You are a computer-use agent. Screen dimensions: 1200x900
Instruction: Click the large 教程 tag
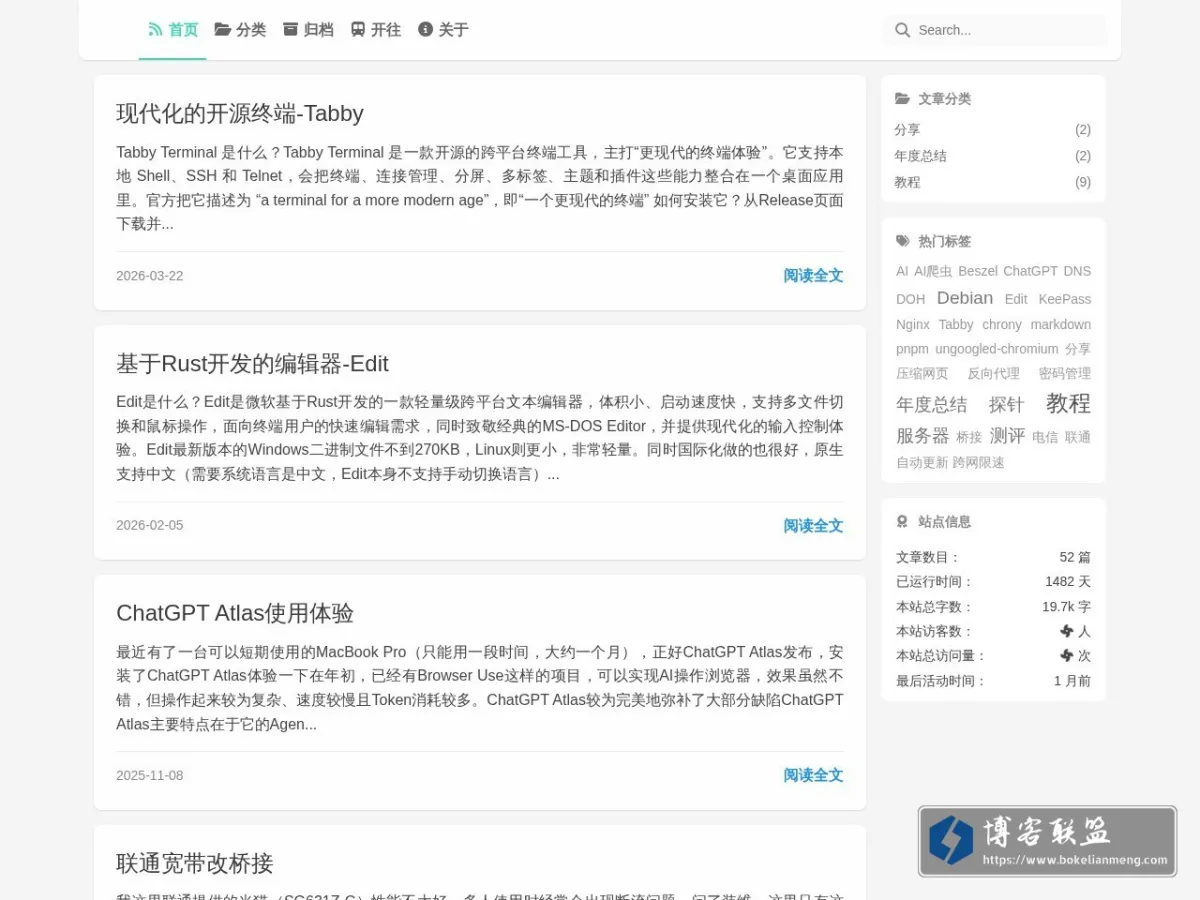pos(1068,403)
